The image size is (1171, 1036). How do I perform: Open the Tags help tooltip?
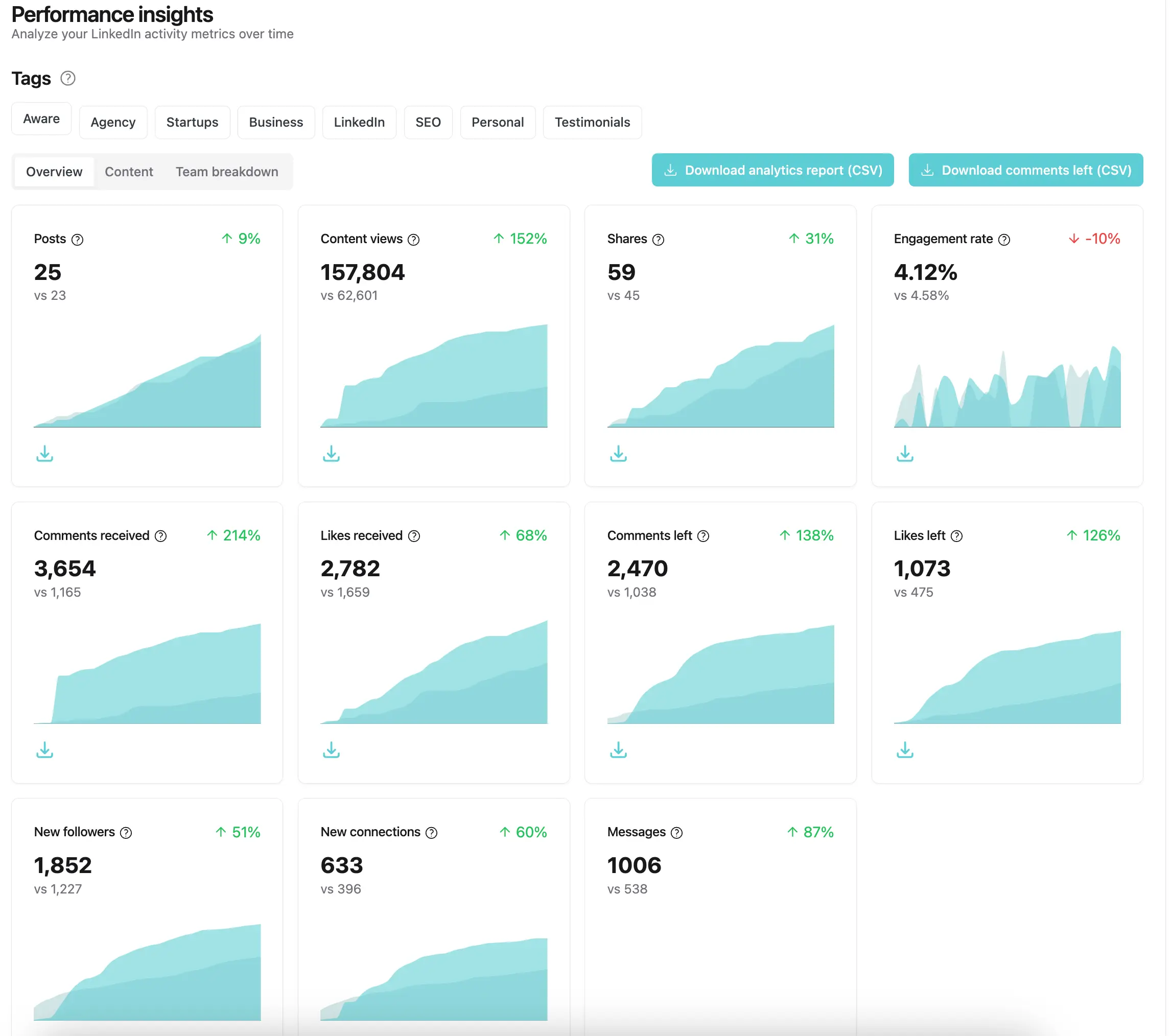67,79
